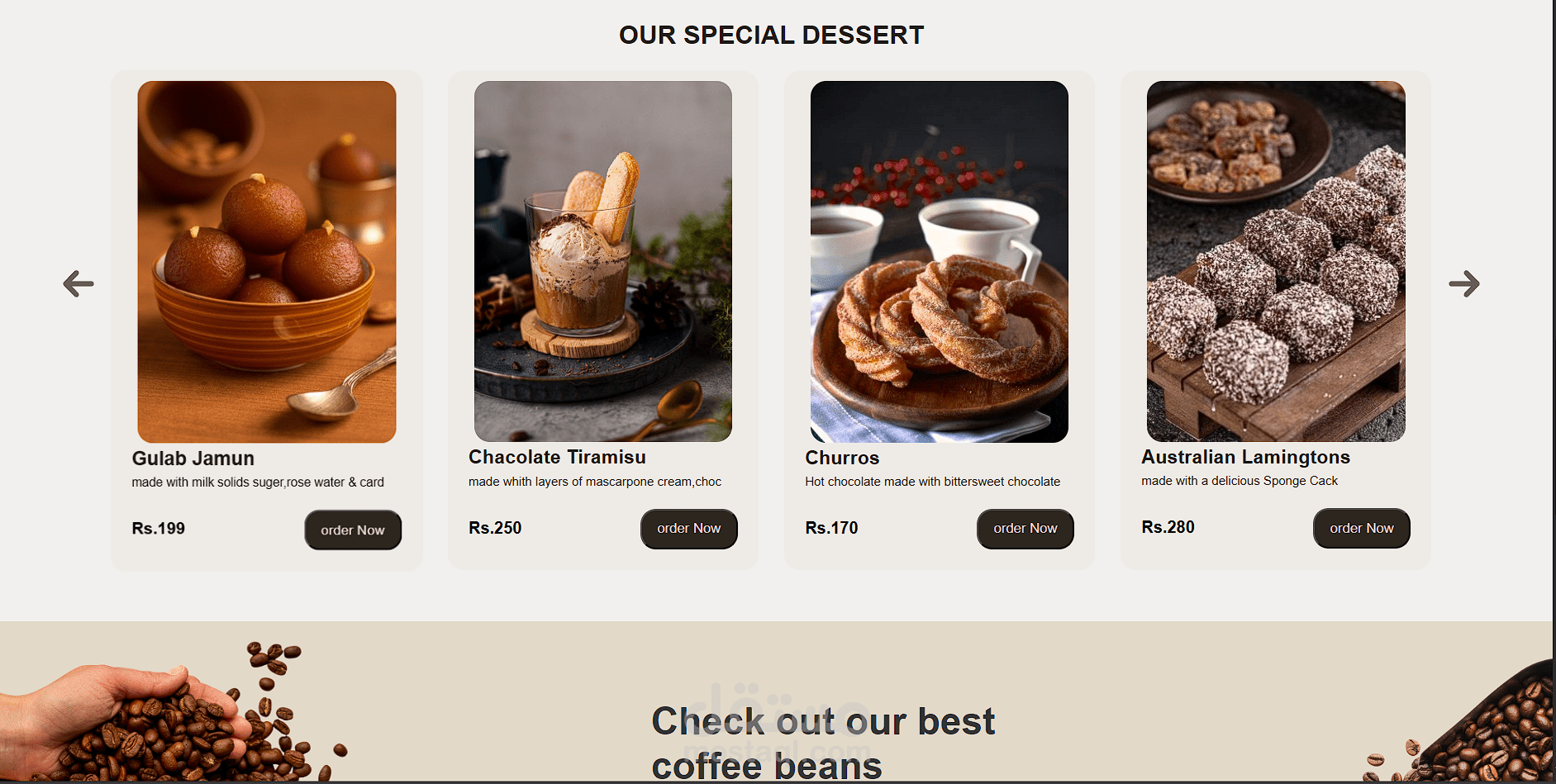This screenshot has height=784, width=1556.
Task: Order the Gulab Jamun dessert
Action: pyautogui.click(x=353, y=530)
